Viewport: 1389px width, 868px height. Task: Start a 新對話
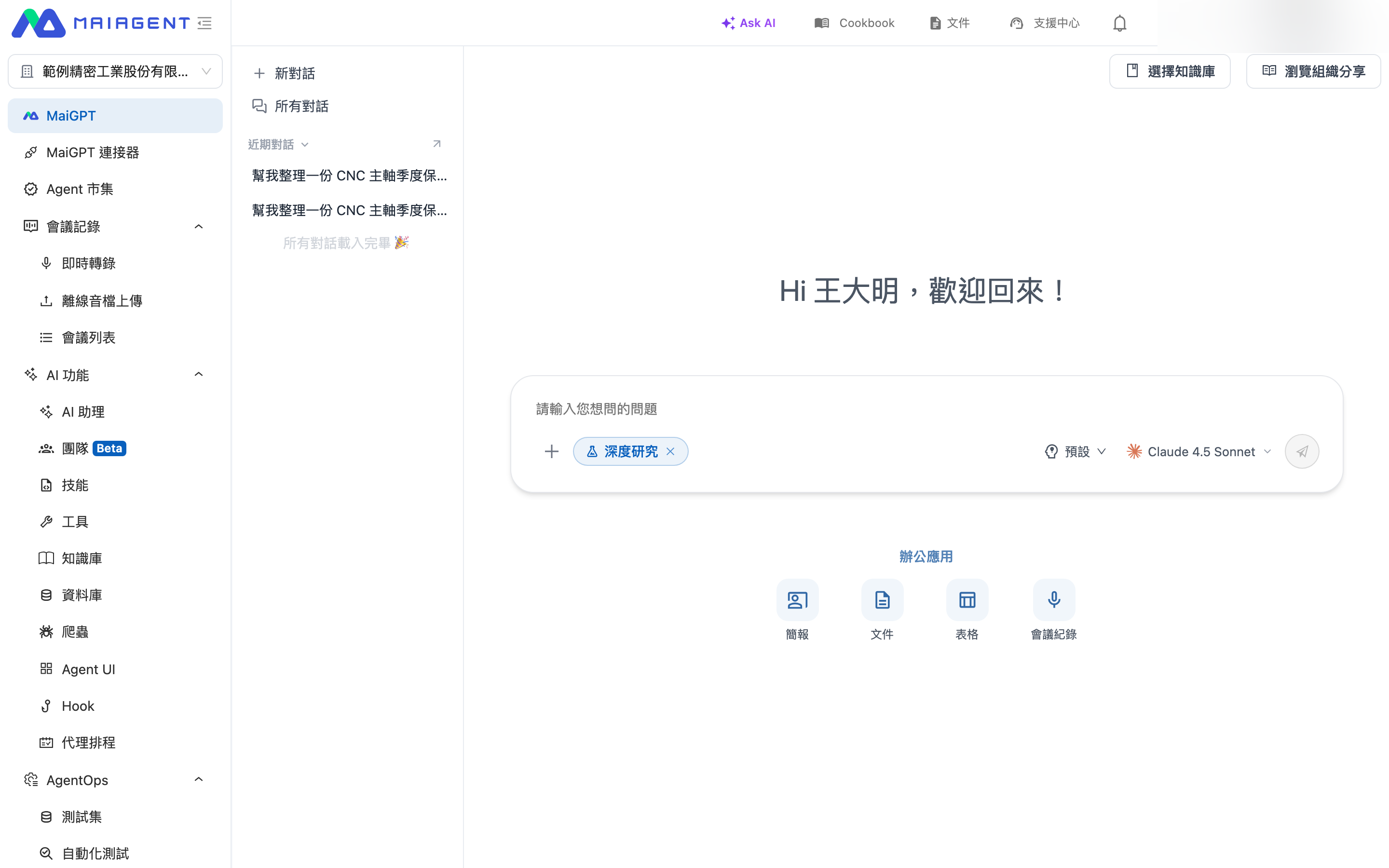tap(284, 73)
